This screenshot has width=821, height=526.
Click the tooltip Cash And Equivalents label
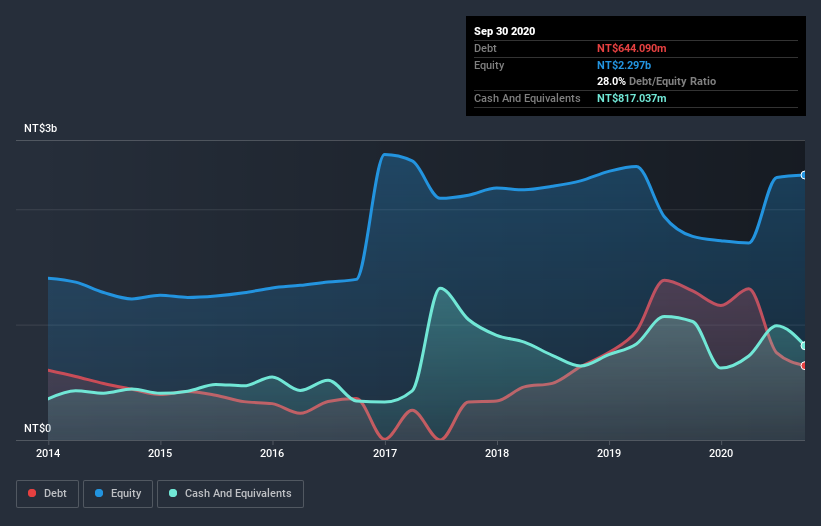pyautogui.click(x=527, y=98)
